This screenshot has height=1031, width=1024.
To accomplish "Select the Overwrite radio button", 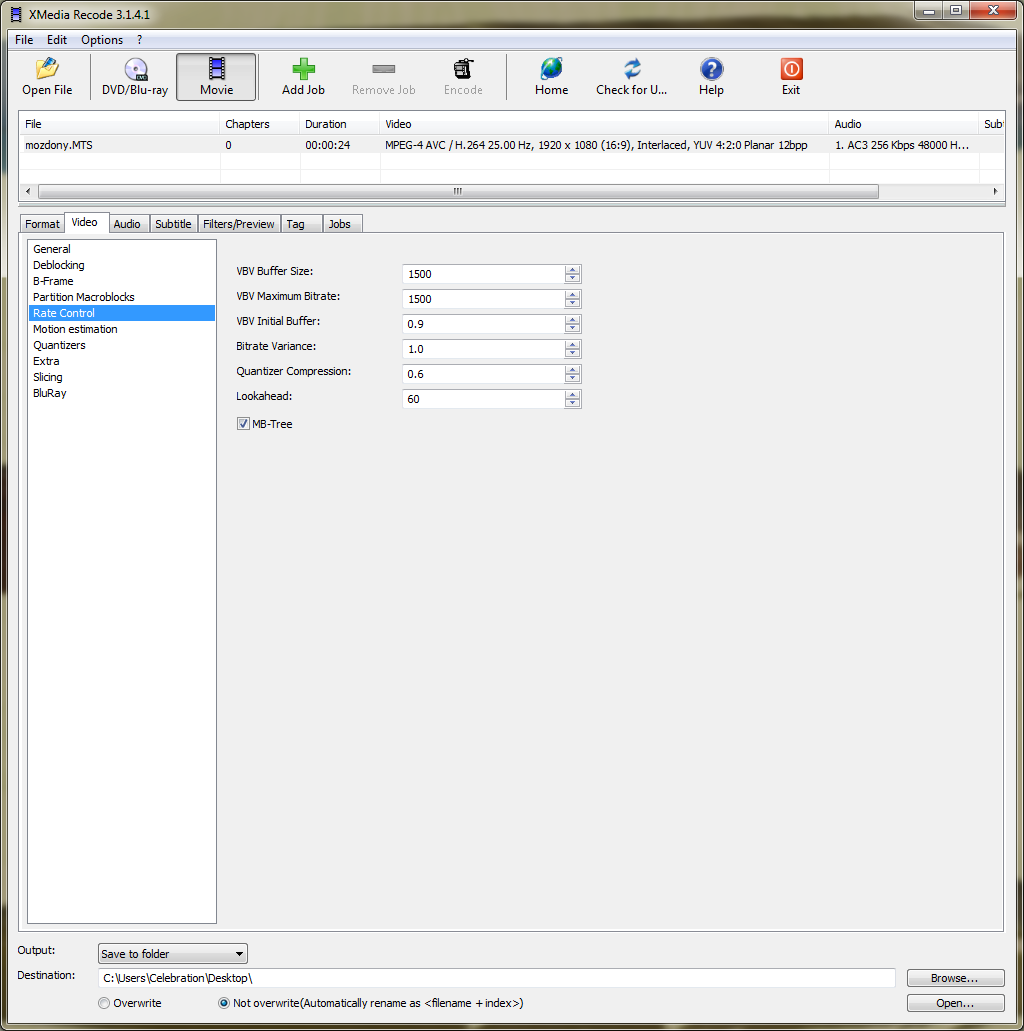I will point(104,1003).
